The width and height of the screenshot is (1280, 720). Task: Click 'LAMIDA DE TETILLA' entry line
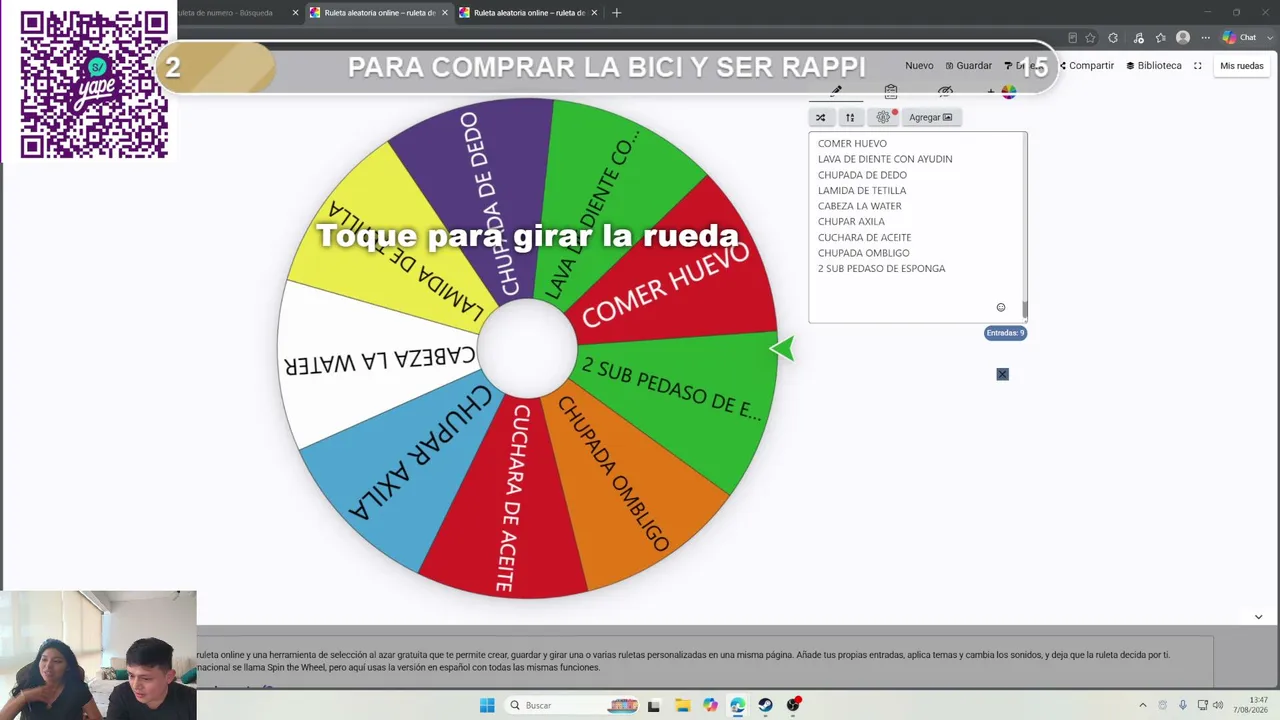(862, 190)
